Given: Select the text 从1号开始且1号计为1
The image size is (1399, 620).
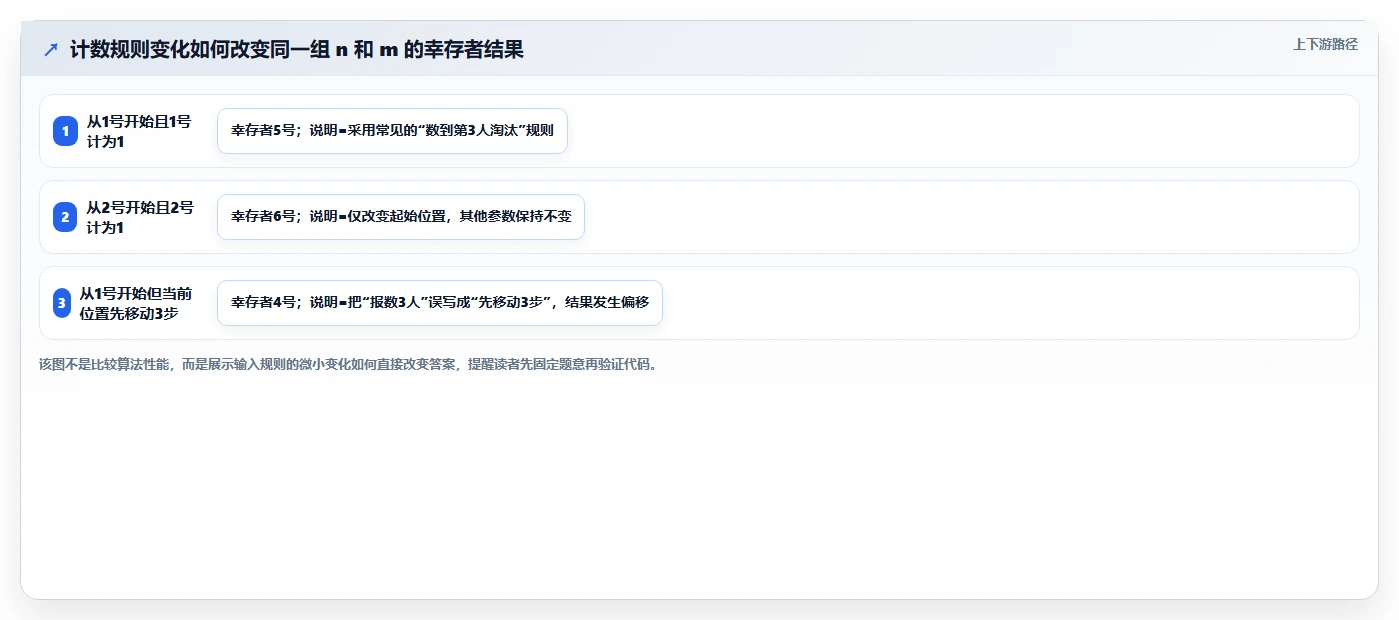Looking at the screenshot, I should click(138, 131).
